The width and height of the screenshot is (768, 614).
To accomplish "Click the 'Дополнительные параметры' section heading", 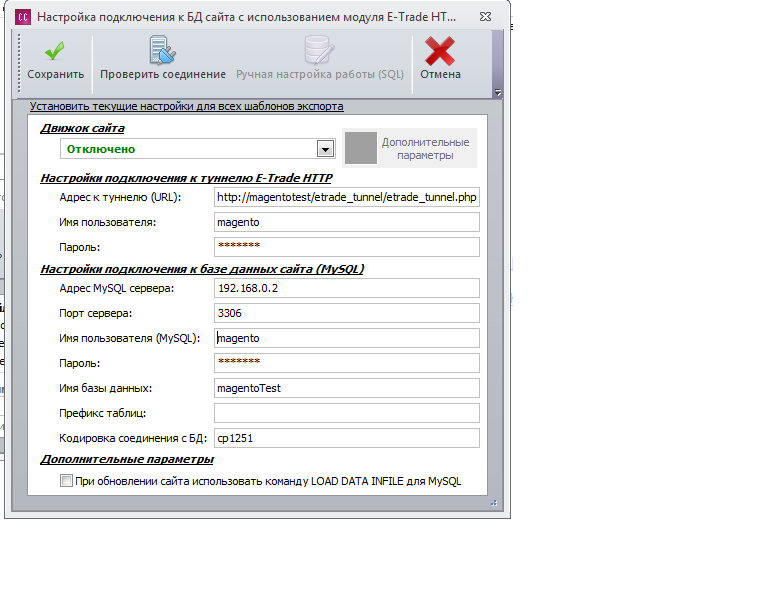I will 127,459.
